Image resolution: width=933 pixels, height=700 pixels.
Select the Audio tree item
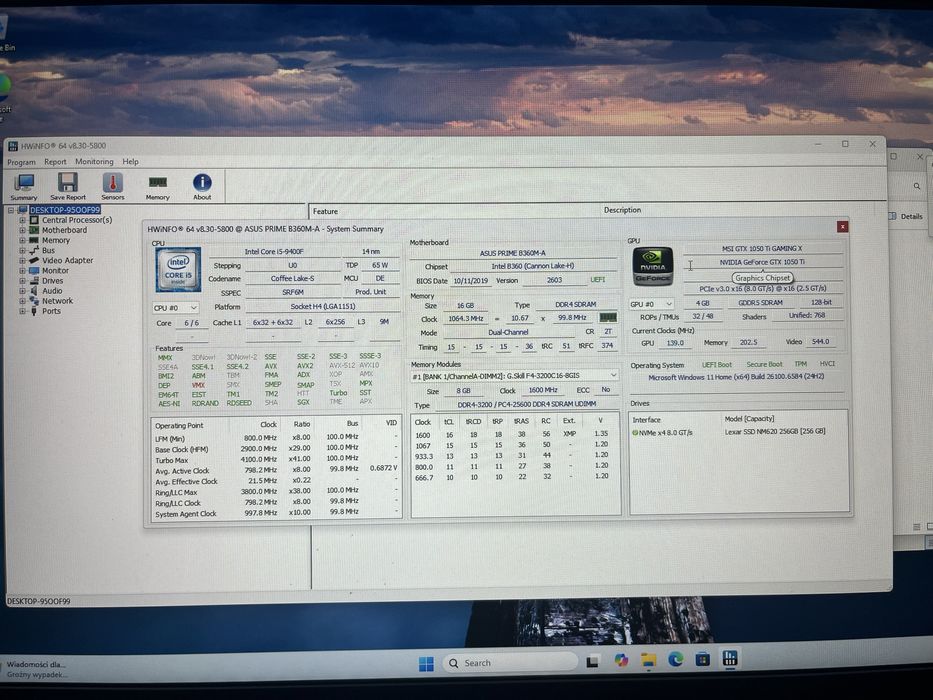coord(52,290)
